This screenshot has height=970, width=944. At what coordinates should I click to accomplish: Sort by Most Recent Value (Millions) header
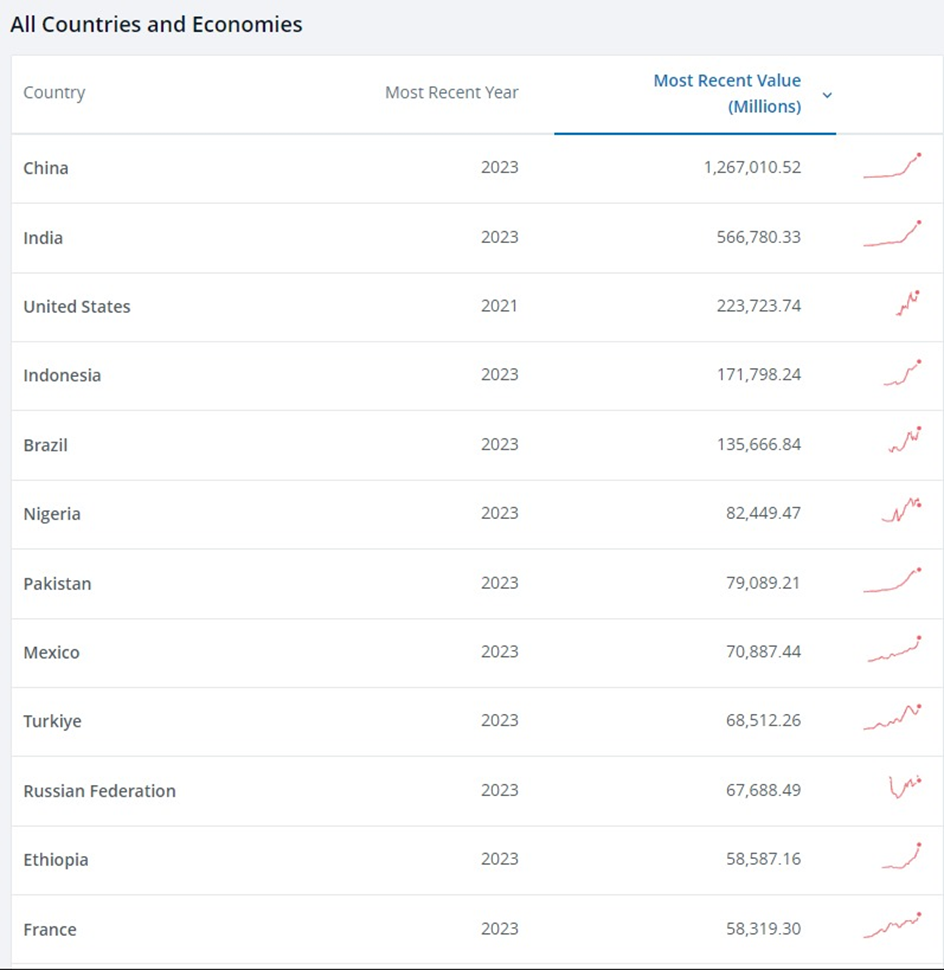(727, 93)
